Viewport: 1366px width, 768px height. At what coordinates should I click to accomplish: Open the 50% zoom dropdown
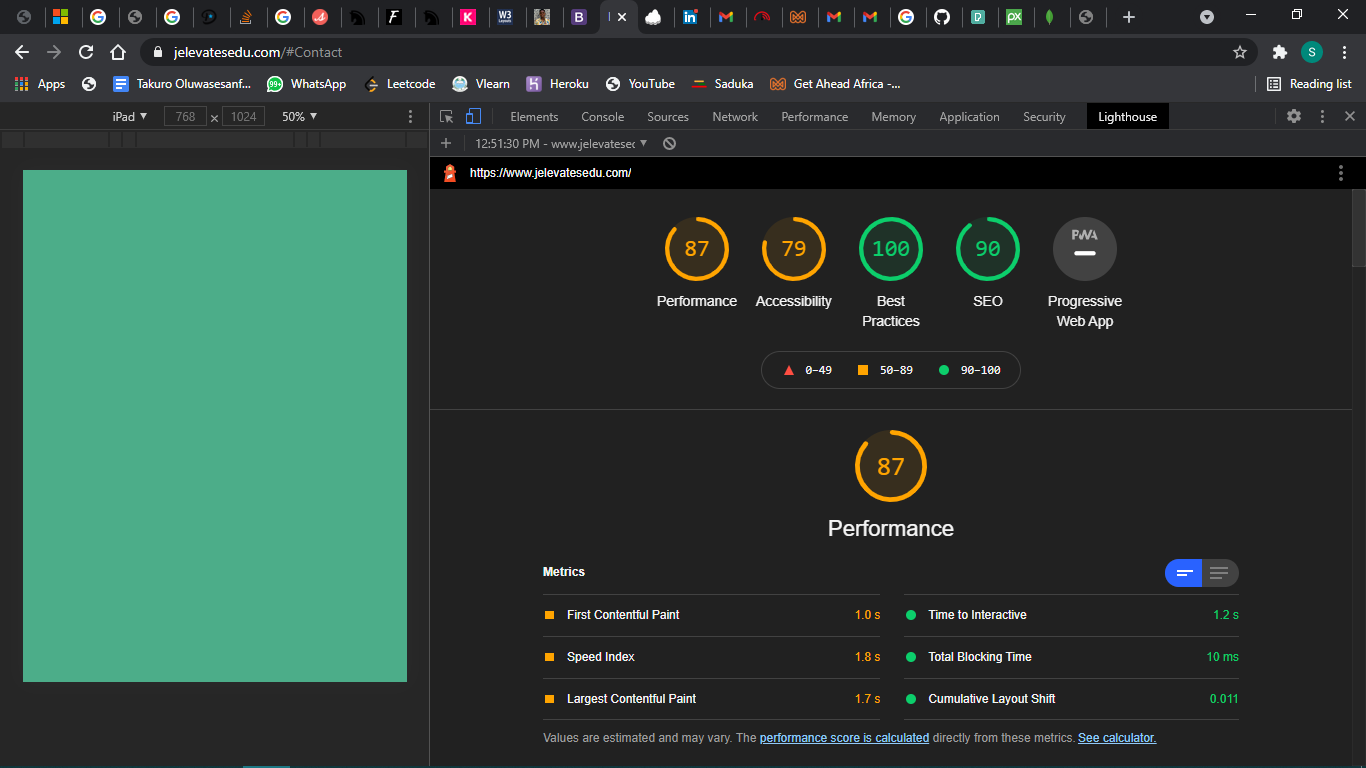298,117
